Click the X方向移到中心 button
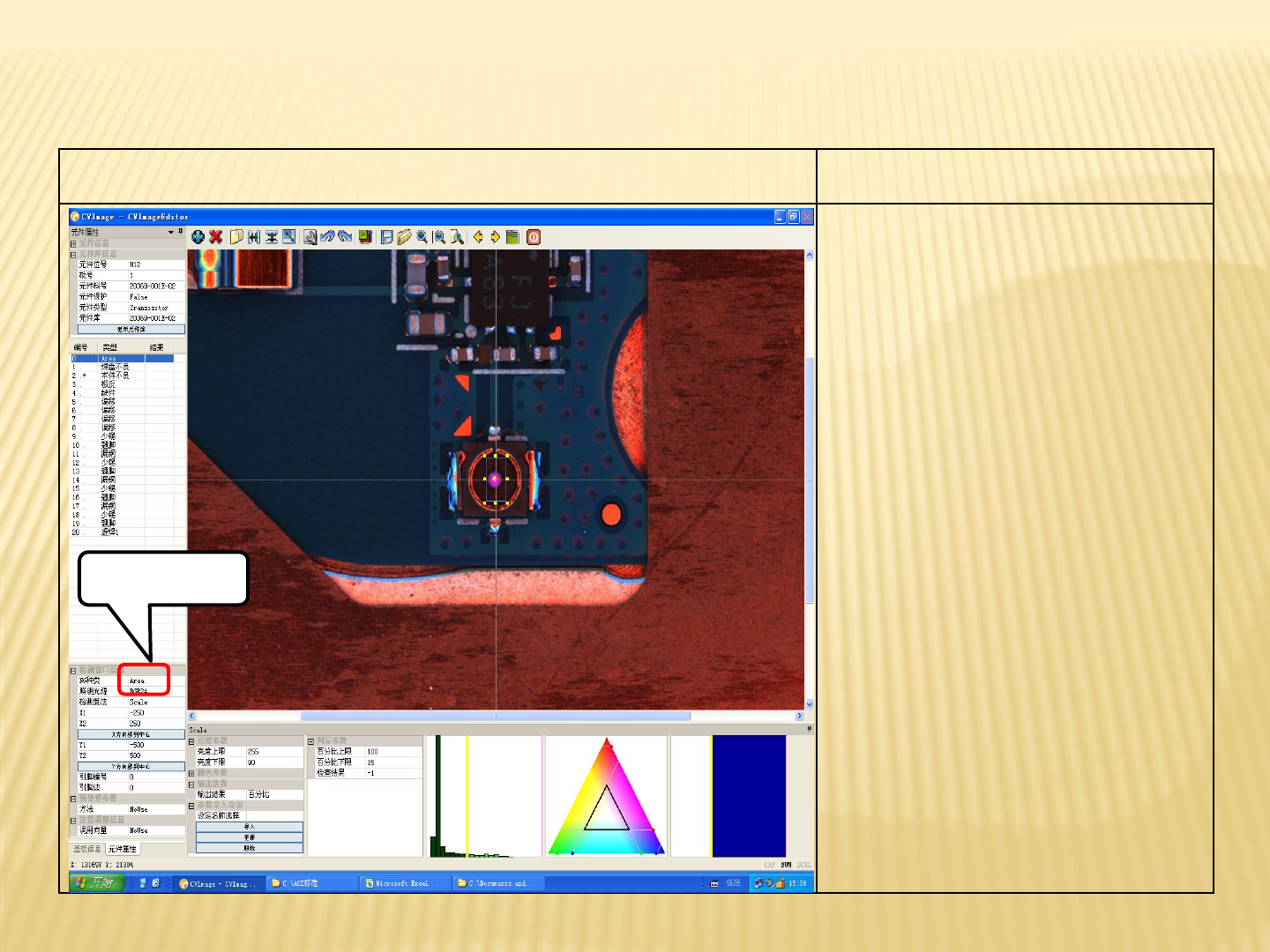The height and width of the screenshot is (952, 1270). [131, 734]
